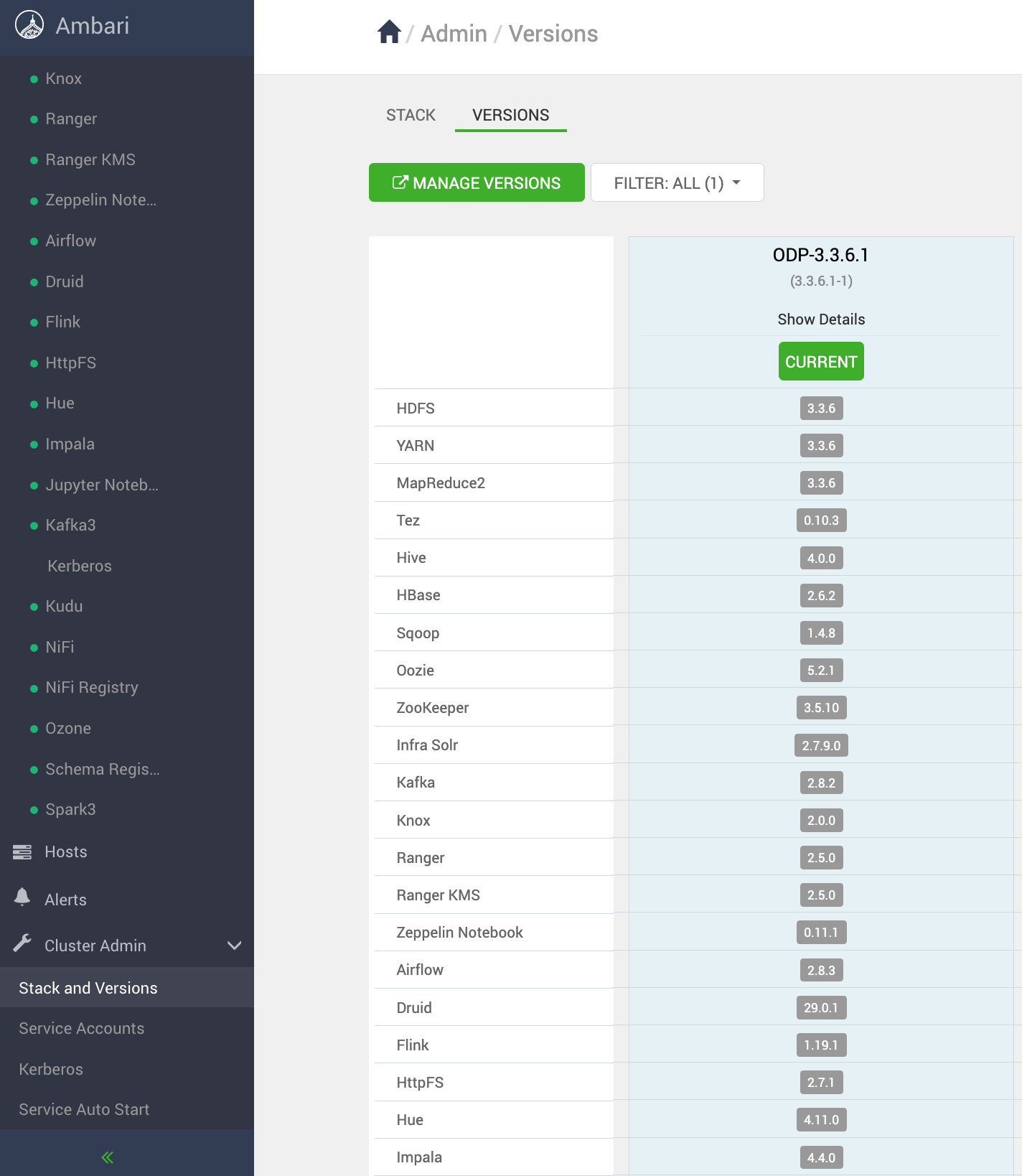Select the Versions tab
The height and width of the screenshot is (1176, 1022).
510,115
